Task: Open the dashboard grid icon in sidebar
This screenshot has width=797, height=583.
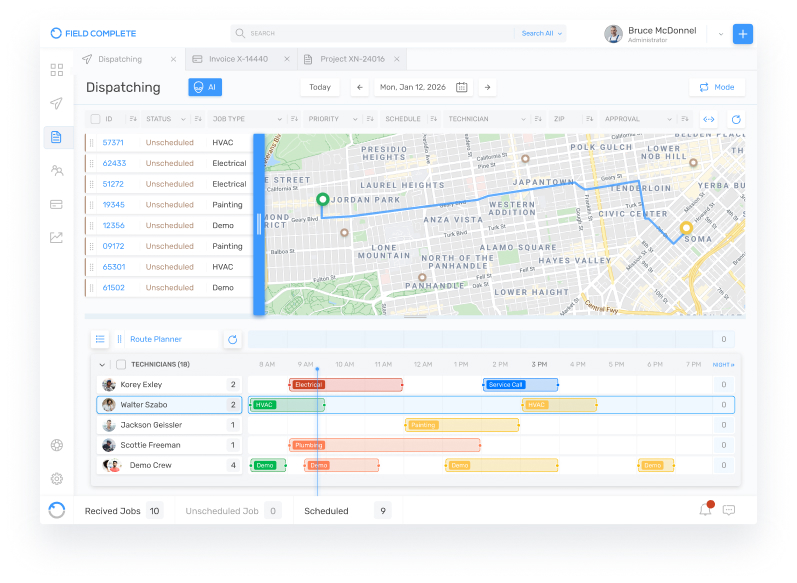Action: [57, 70]
